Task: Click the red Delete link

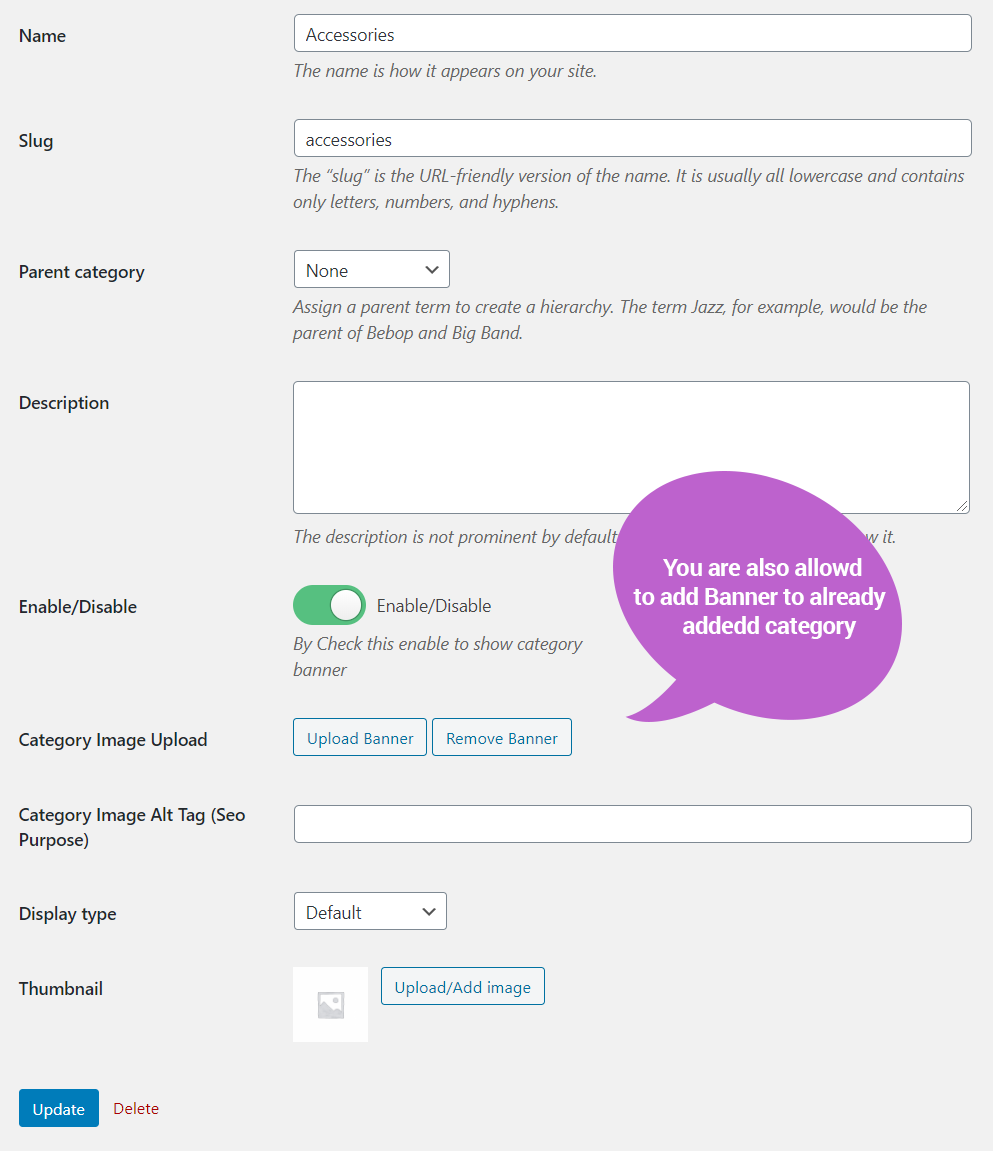Action: point(136,1109)
